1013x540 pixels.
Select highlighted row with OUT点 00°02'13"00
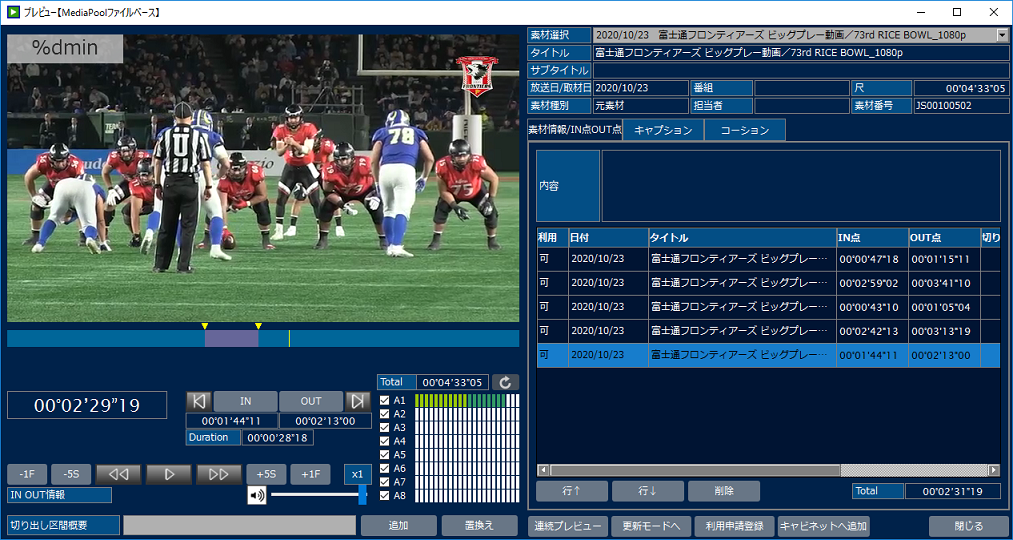769,355
